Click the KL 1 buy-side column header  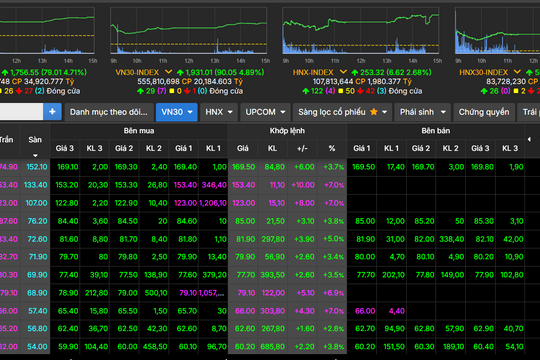click(213, 148)
